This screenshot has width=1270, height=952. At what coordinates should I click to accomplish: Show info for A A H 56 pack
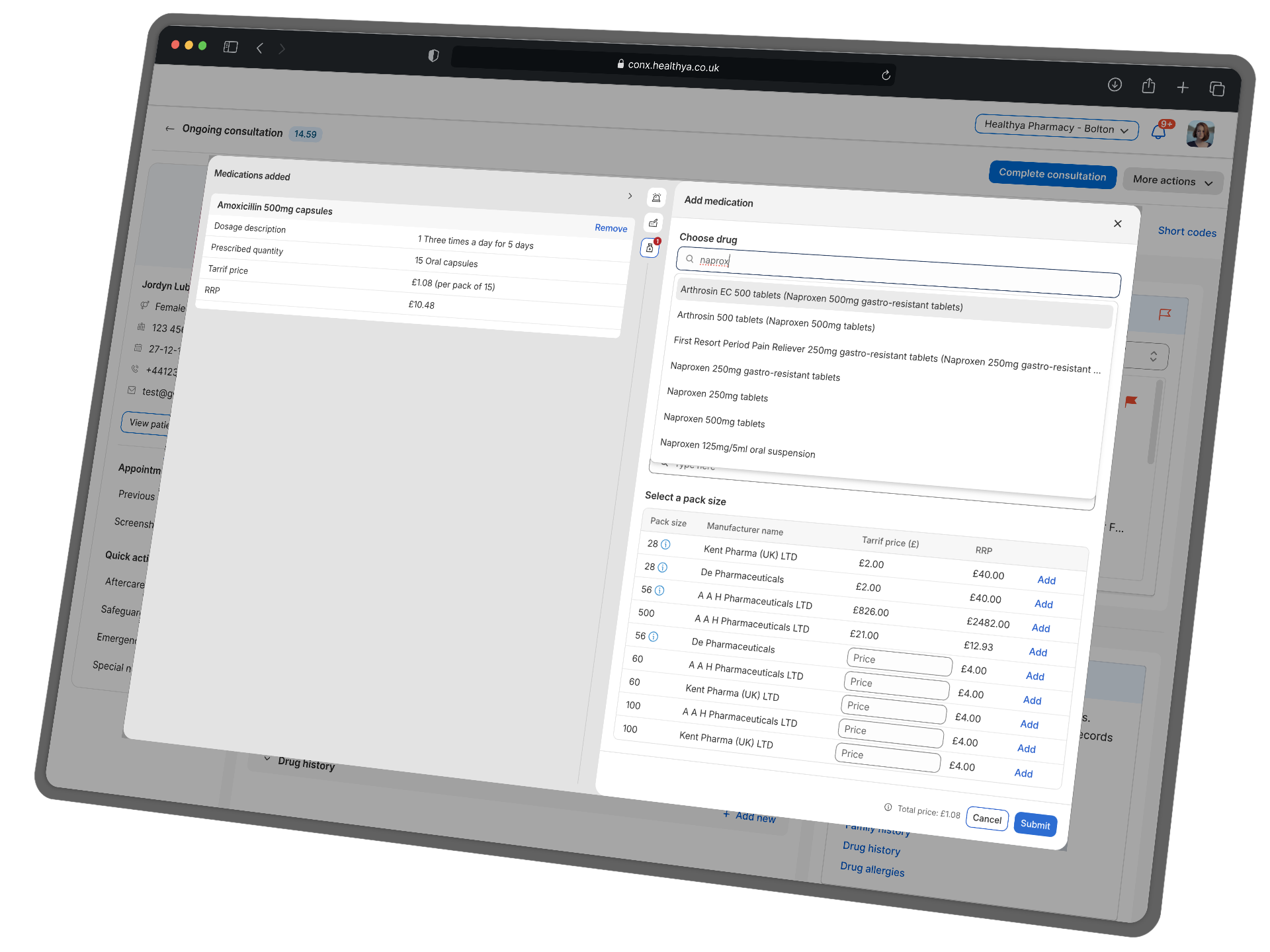tap(659, 590)
